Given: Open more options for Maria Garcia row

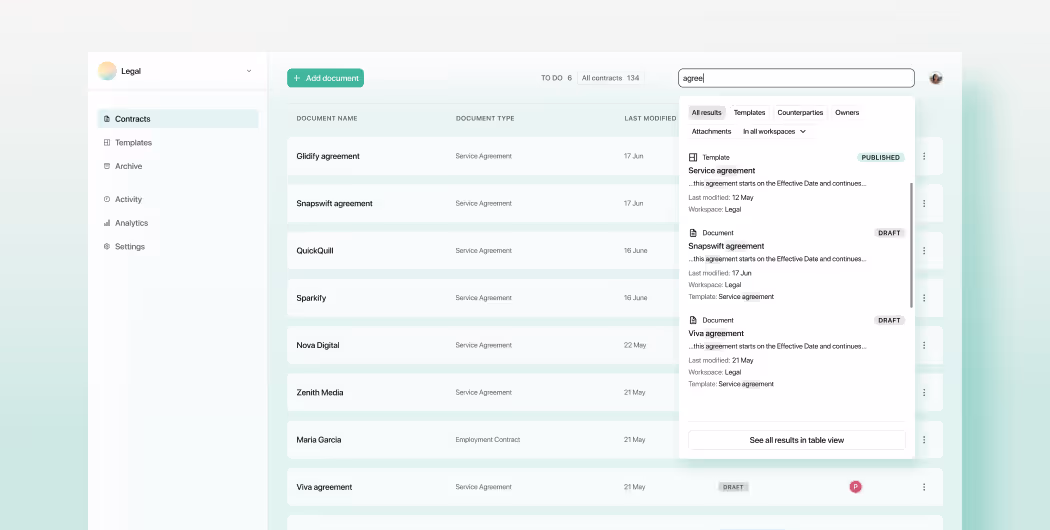Looking at the screenshot, I should [924, 440].
